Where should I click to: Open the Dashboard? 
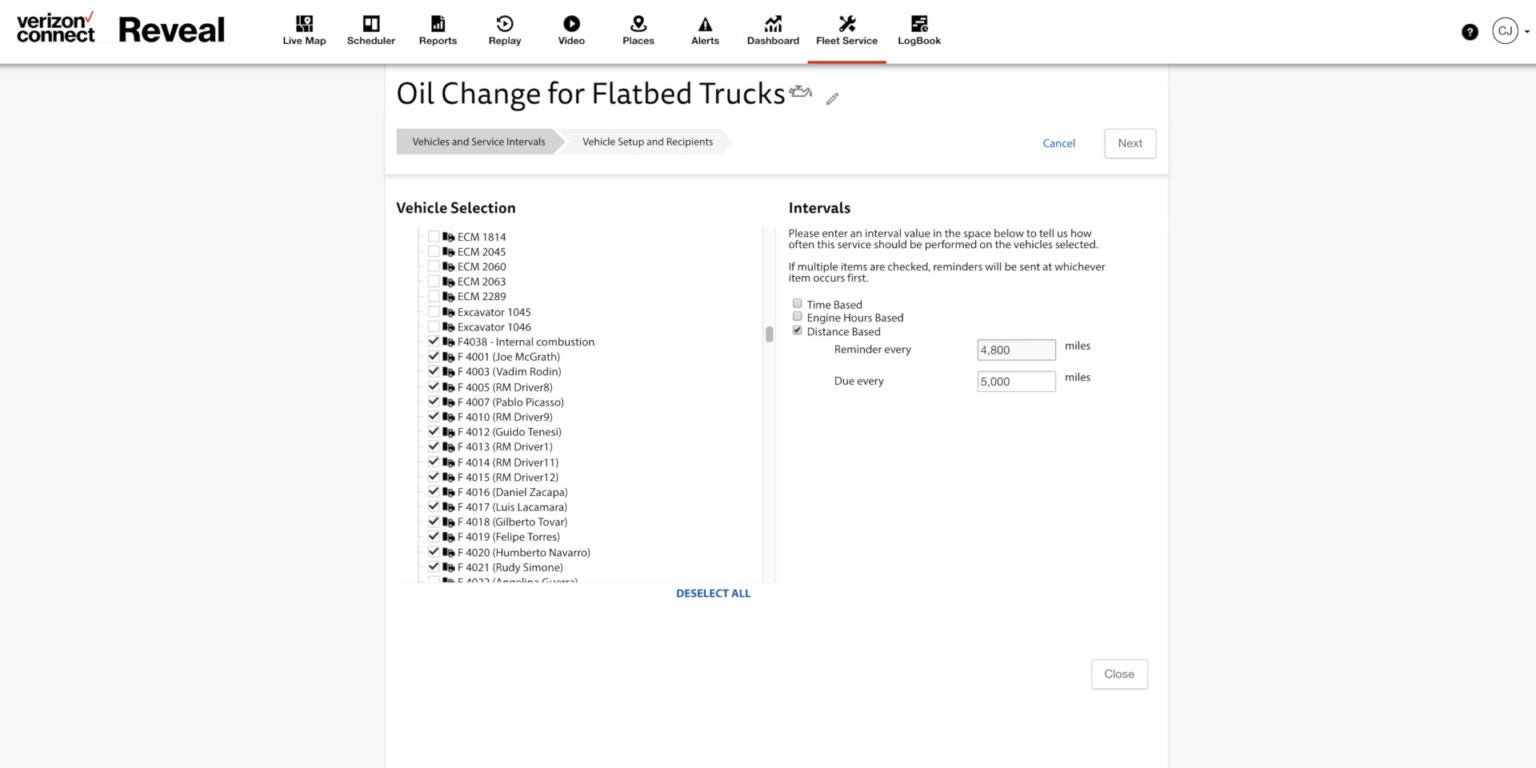click(772, 30)
